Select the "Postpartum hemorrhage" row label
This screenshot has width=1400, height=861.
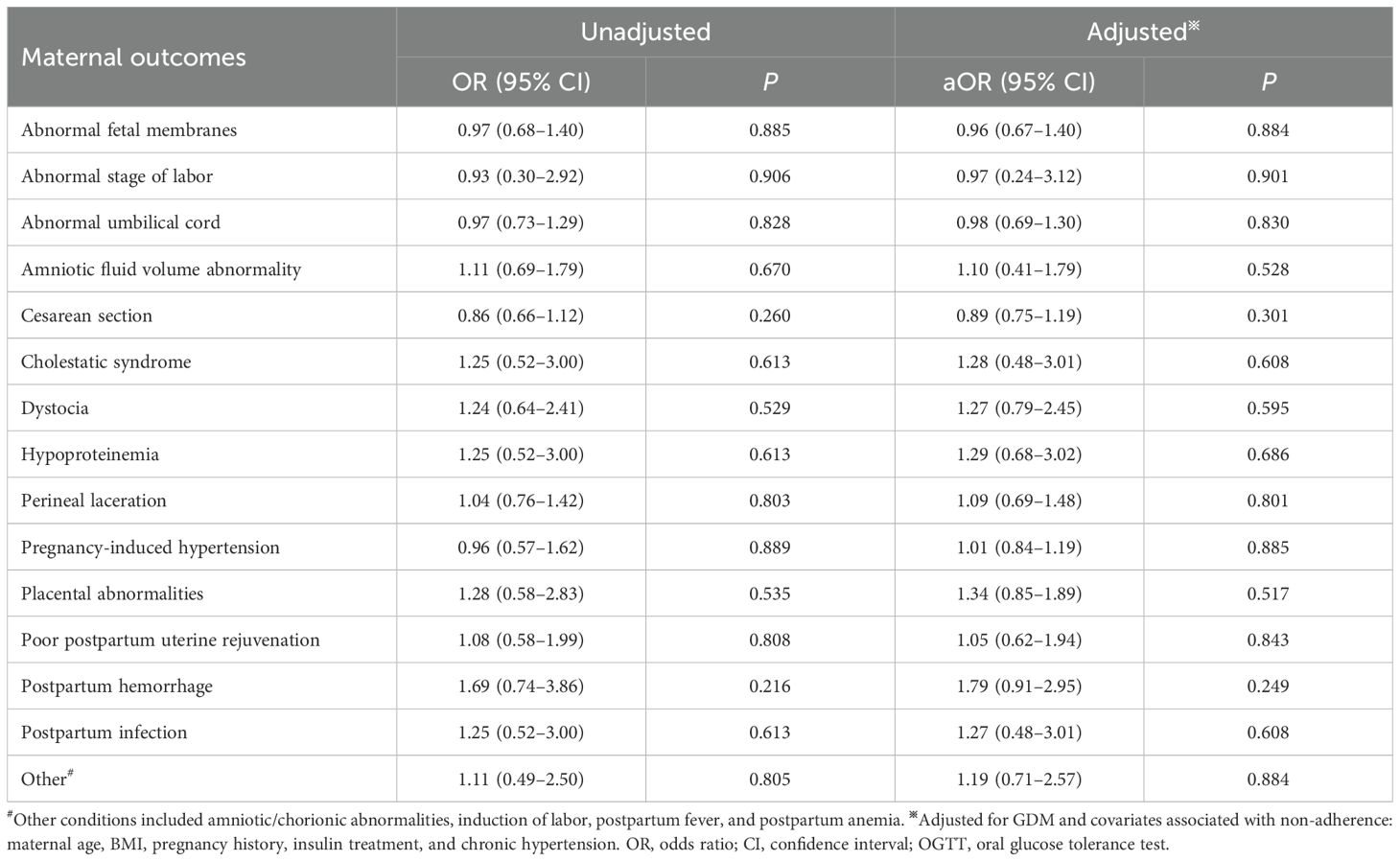pos(117,686)
